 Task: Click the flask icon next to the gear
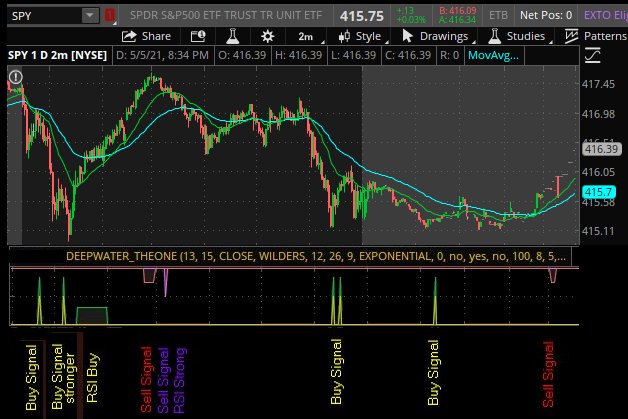(233, 36)
